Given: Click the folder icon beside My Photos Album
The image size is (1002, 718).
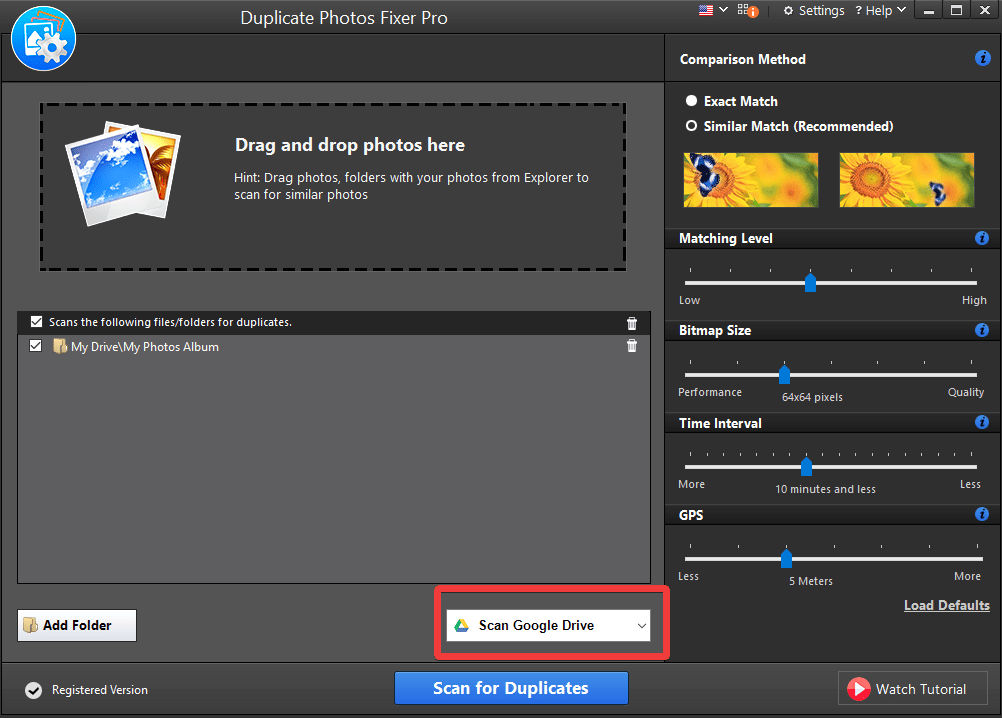Looking at the screenshot, I should (x=60, y=346).
